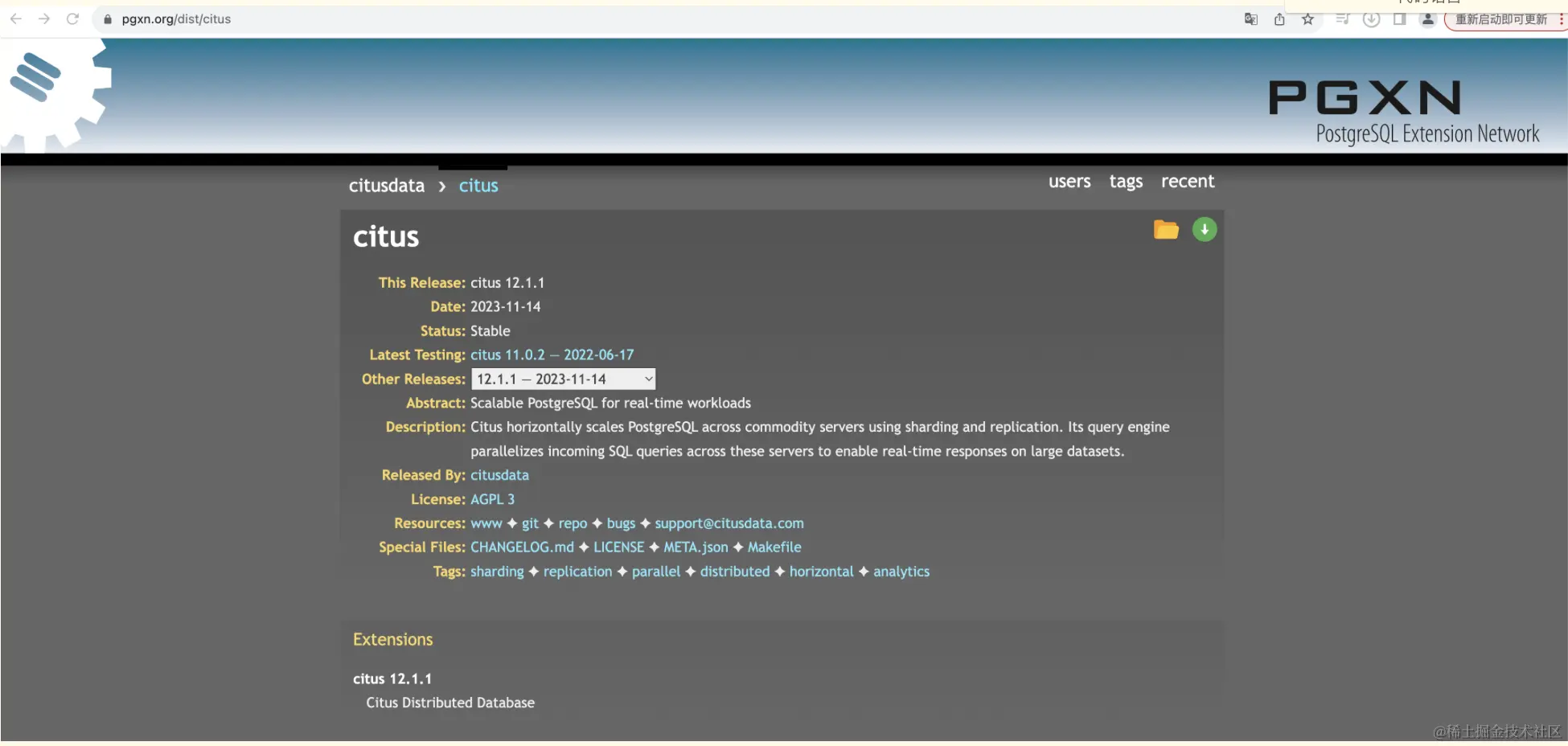Click the relaunch to update button

1500,19
